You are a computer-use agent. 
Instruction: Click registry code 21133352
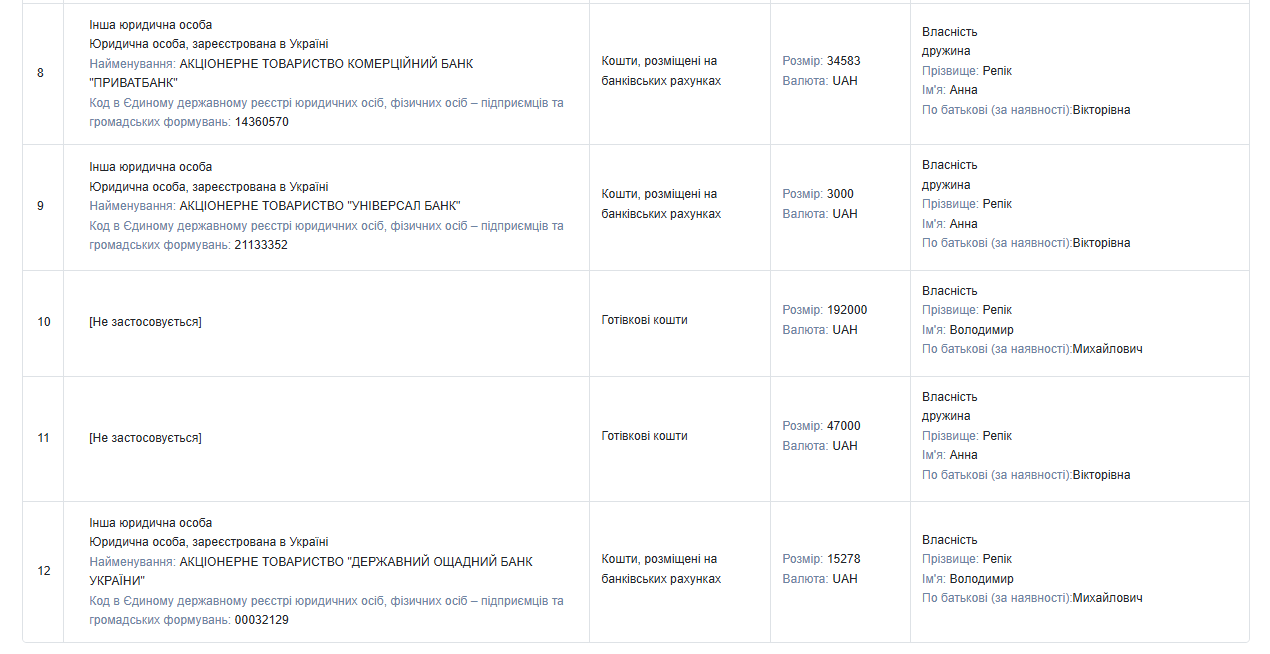click(x=261, y=245)
